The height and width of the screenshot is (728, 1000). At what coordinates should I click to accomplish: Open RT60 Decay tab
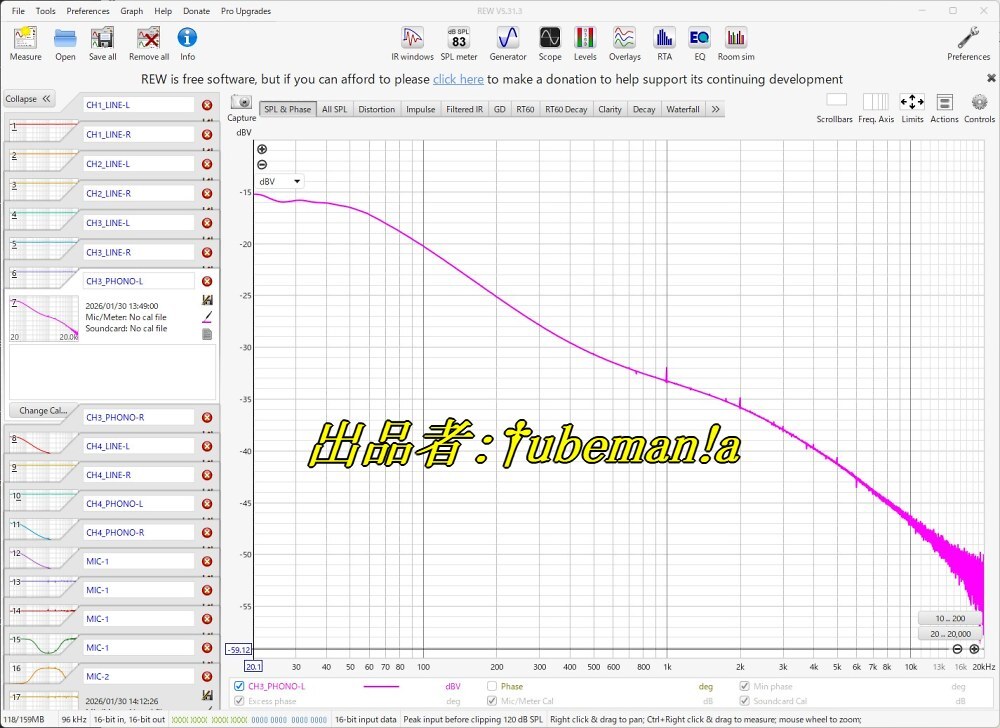coord(566,109)
